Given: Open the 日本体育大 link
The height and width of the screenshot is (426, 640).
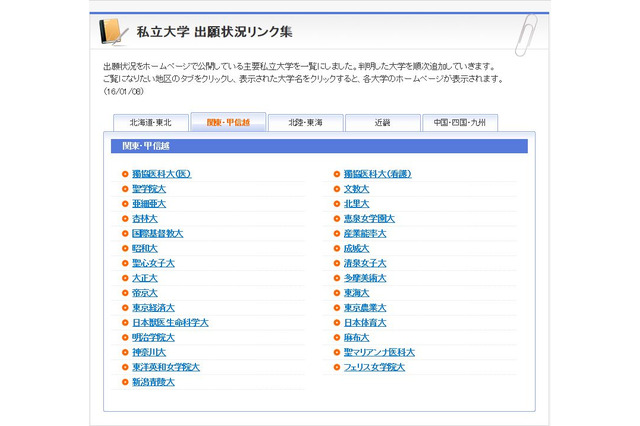Looking at the screenshot, I should (365, 323).
